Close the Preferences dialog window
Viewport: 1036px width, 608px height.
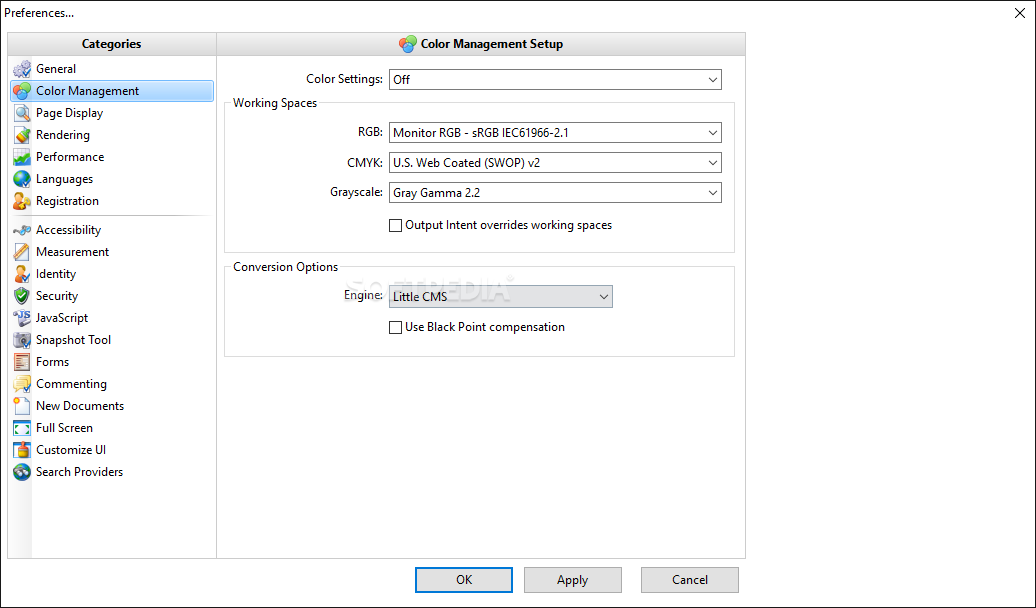point(1018,12)
